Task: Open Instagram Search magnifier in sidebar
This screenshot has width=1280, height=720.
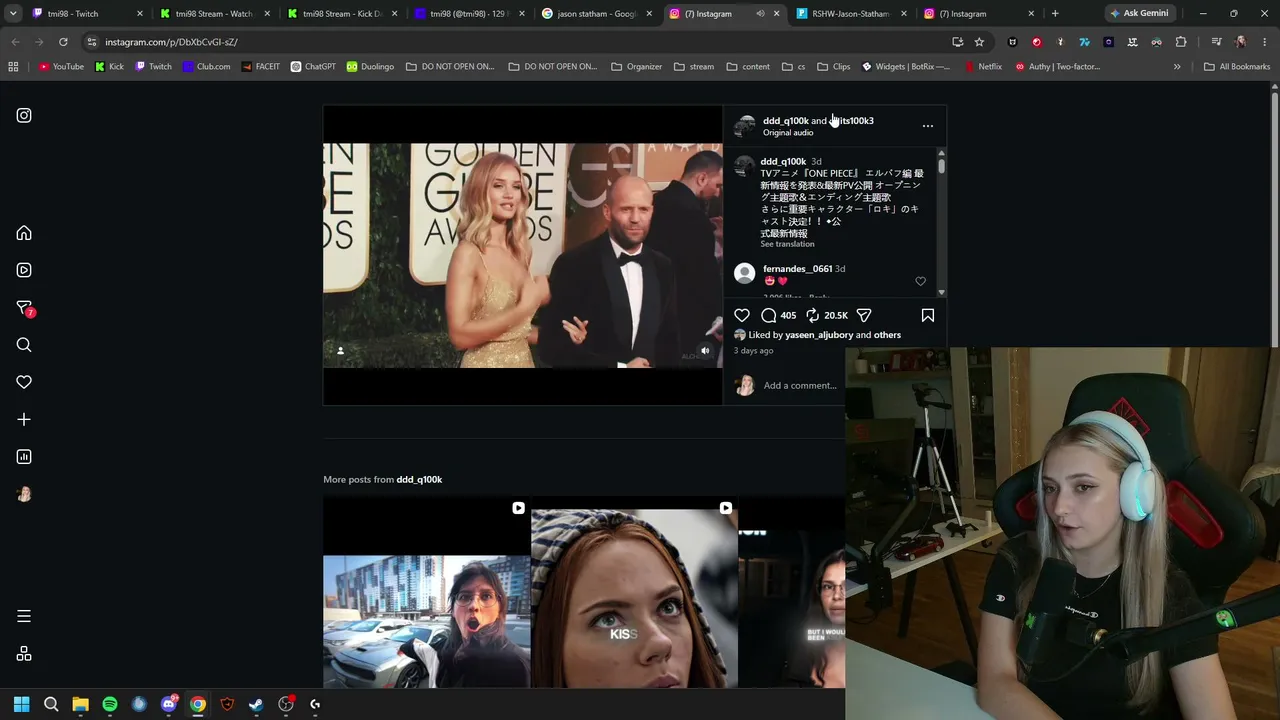Action: pyautogui.click(x=24, y=345)
